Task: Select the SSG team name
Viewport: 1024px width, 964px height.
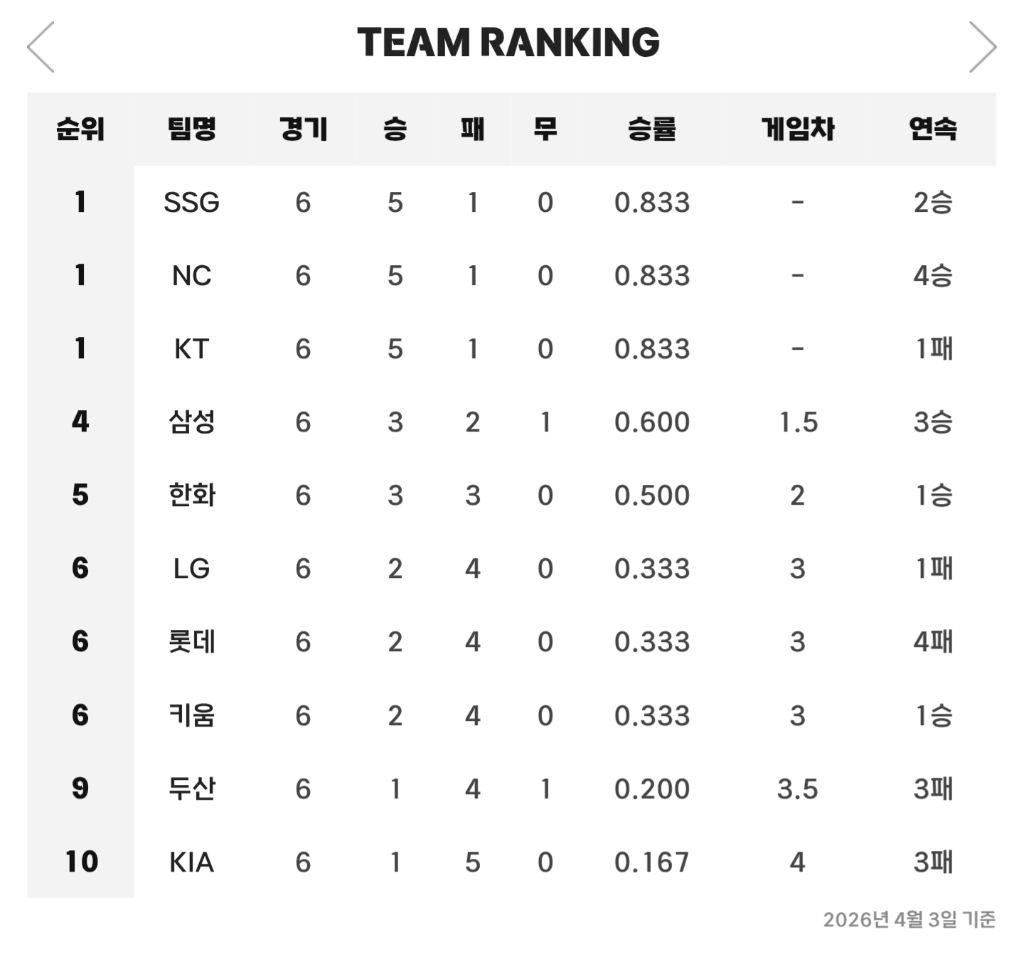Action: 191,203
